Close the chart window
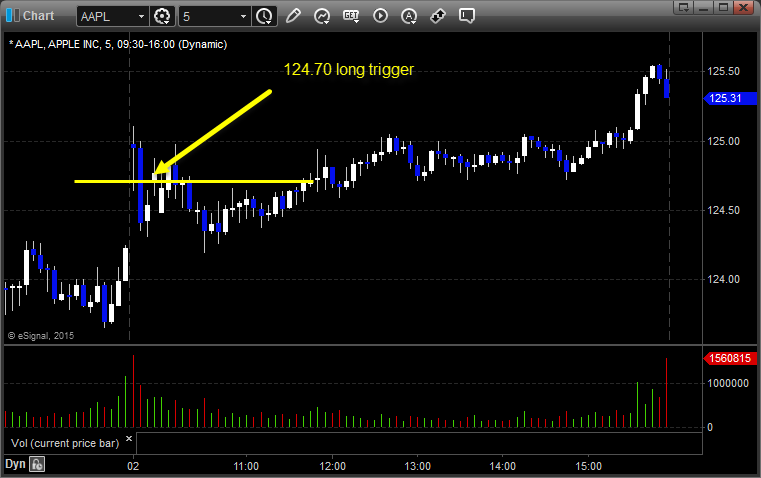This screenshot has height=478, width=761. (x=744, y=7)
